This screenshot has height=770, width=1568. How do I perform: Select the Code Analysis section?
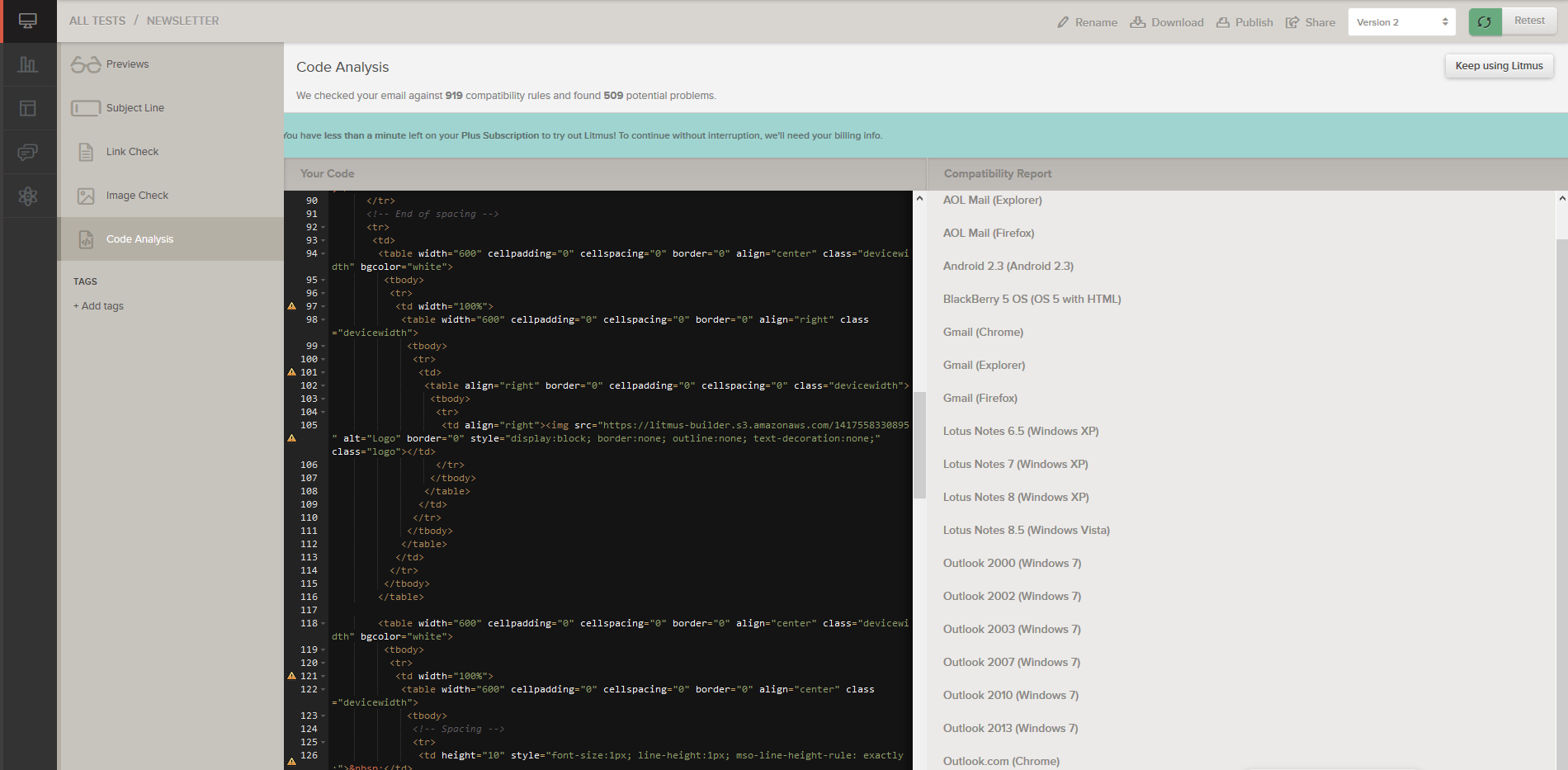point(171,239)
